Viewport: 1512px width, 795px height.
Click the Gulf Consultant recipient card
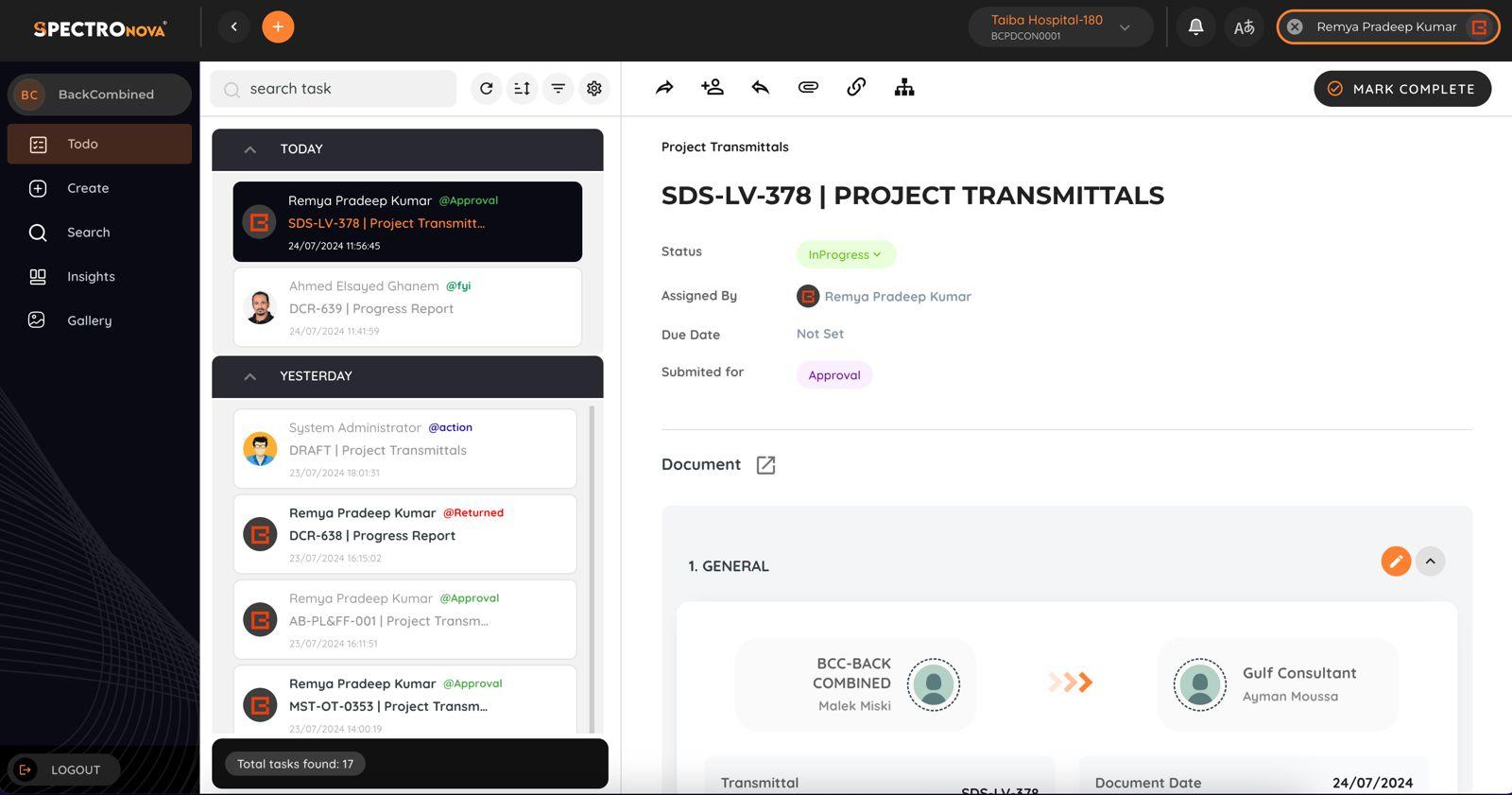(1278, 684)
